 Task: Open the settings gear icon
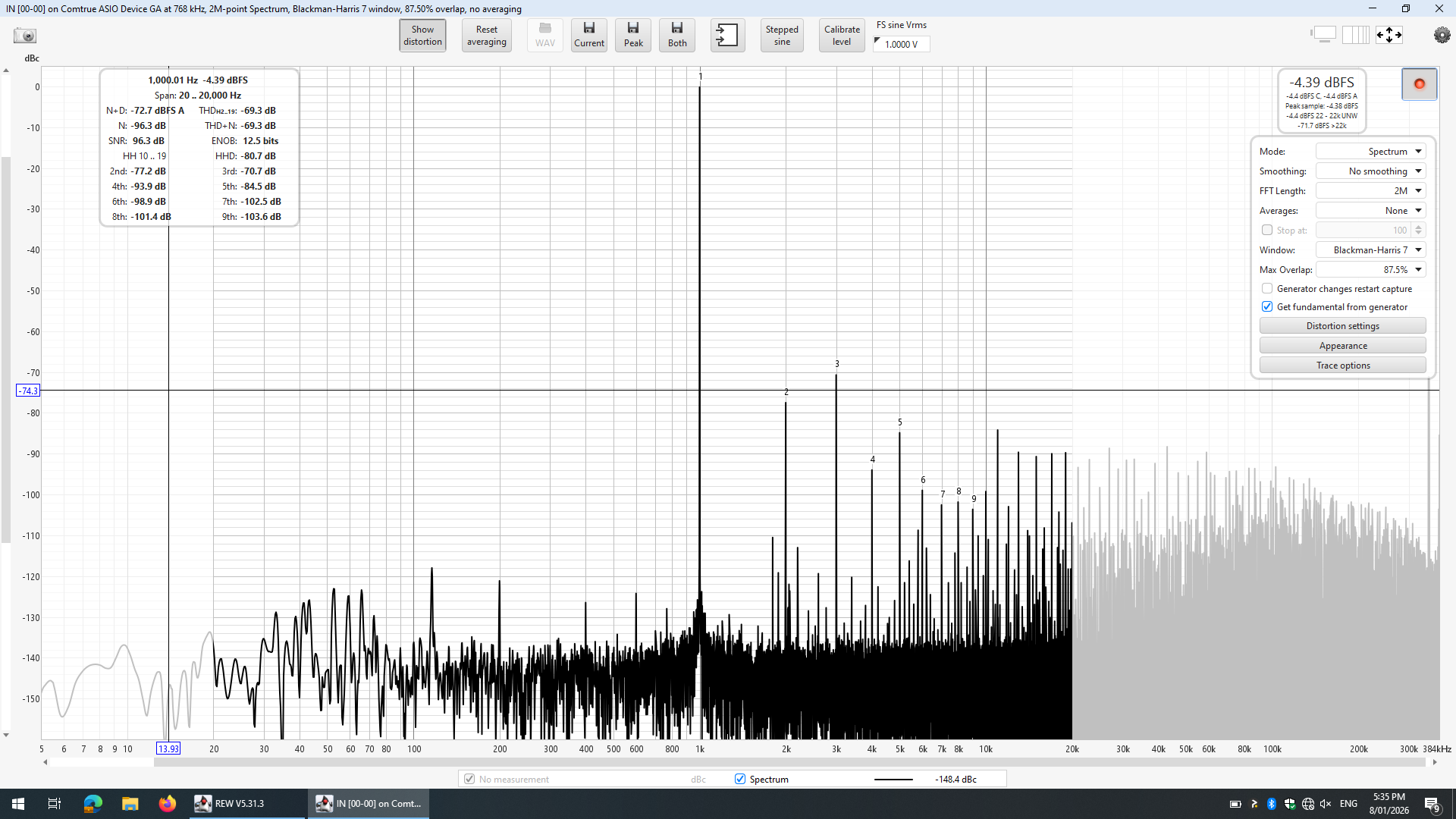pyautogui.click(x=1442, y=35)
